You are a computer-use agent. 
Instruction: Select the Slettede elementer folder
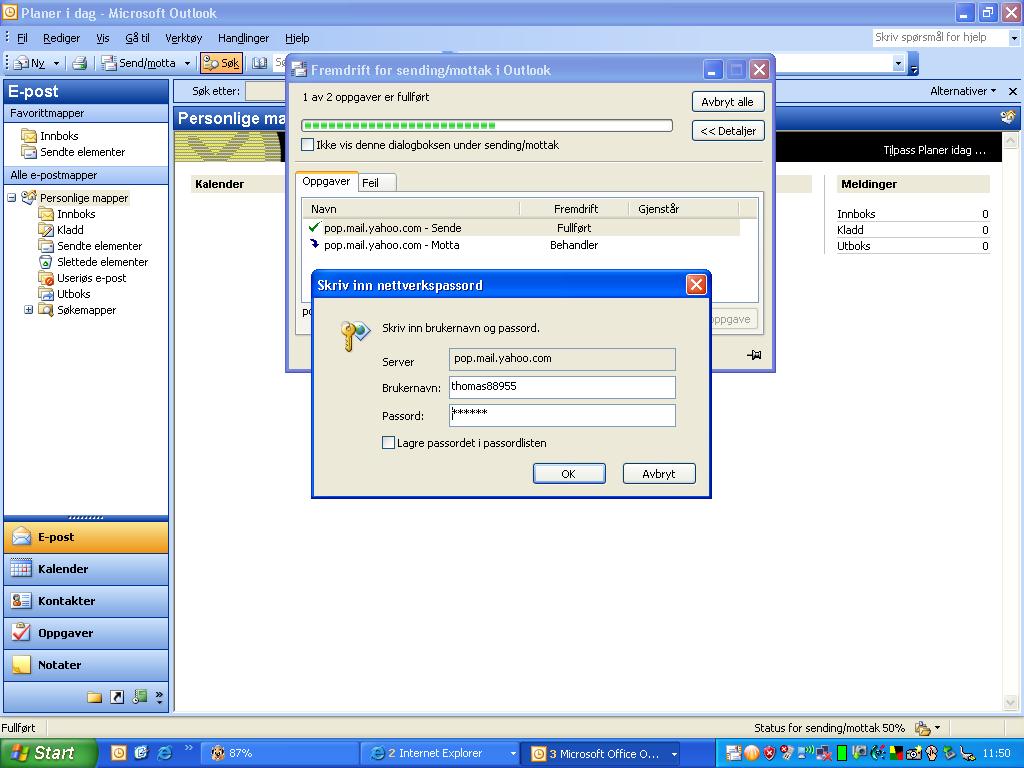pyautogui.click(x=93, y=262)
